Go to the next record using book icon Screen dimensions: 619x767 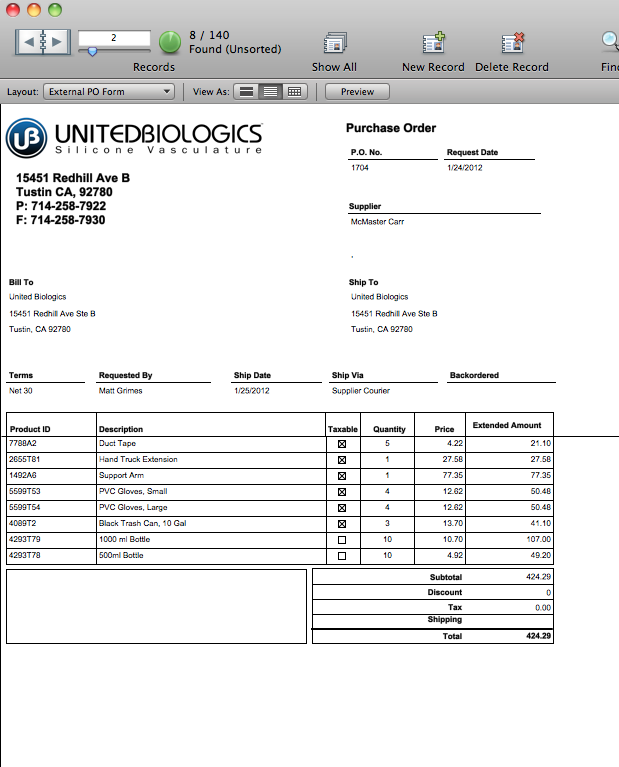click(x=56, y=41)
